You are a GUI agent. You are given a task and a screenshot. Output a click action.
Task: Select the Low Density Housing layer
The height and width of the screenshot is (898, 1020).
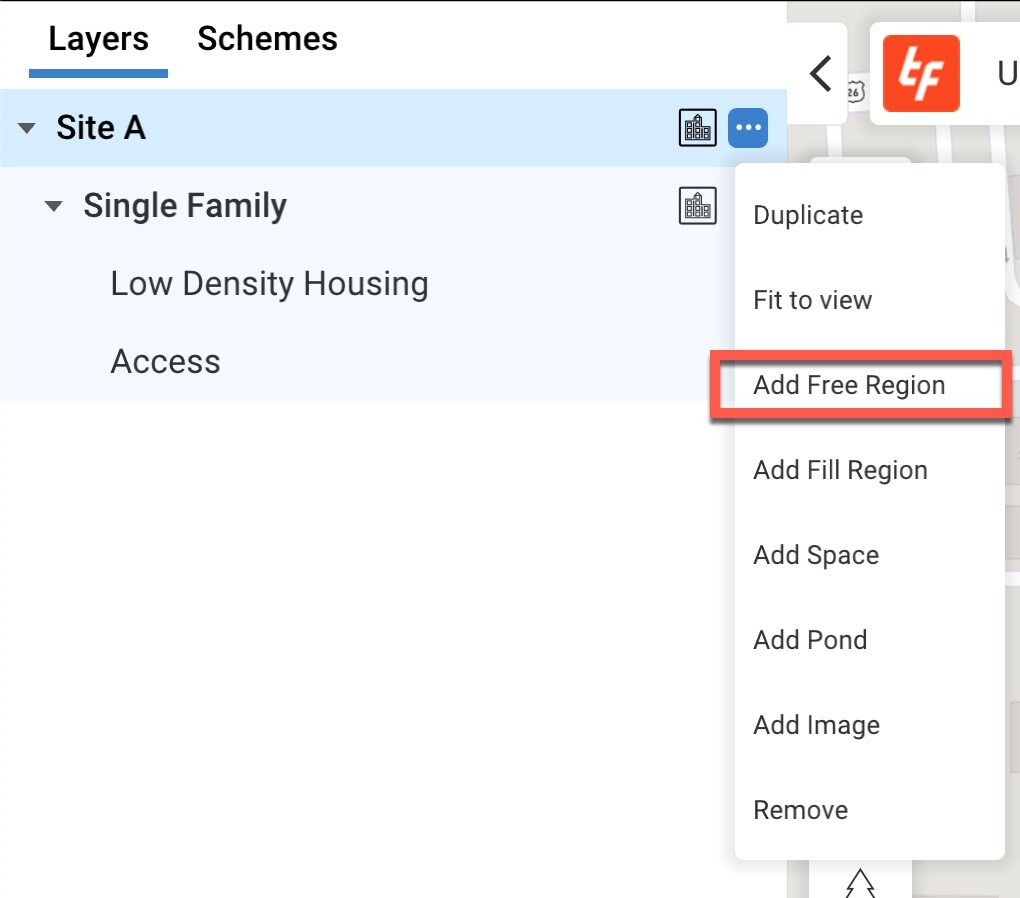(268, 283)
